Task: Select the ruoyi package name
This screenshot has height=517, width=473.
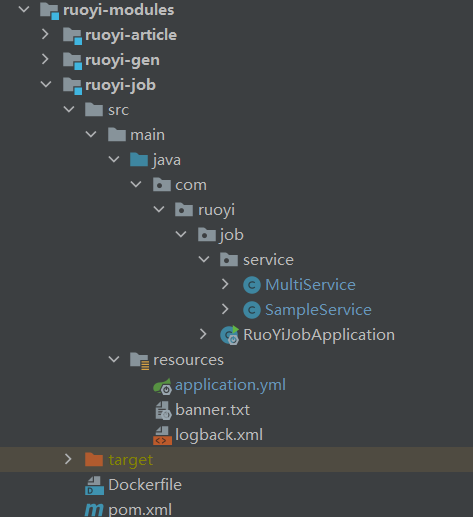Action: [x=217, y=211]
